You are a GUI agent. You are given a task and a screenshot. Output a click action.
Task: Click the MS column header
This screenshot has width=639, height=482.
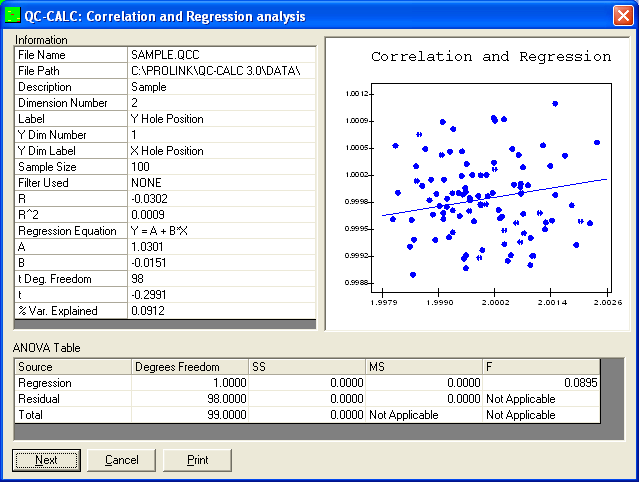point(424,367)
